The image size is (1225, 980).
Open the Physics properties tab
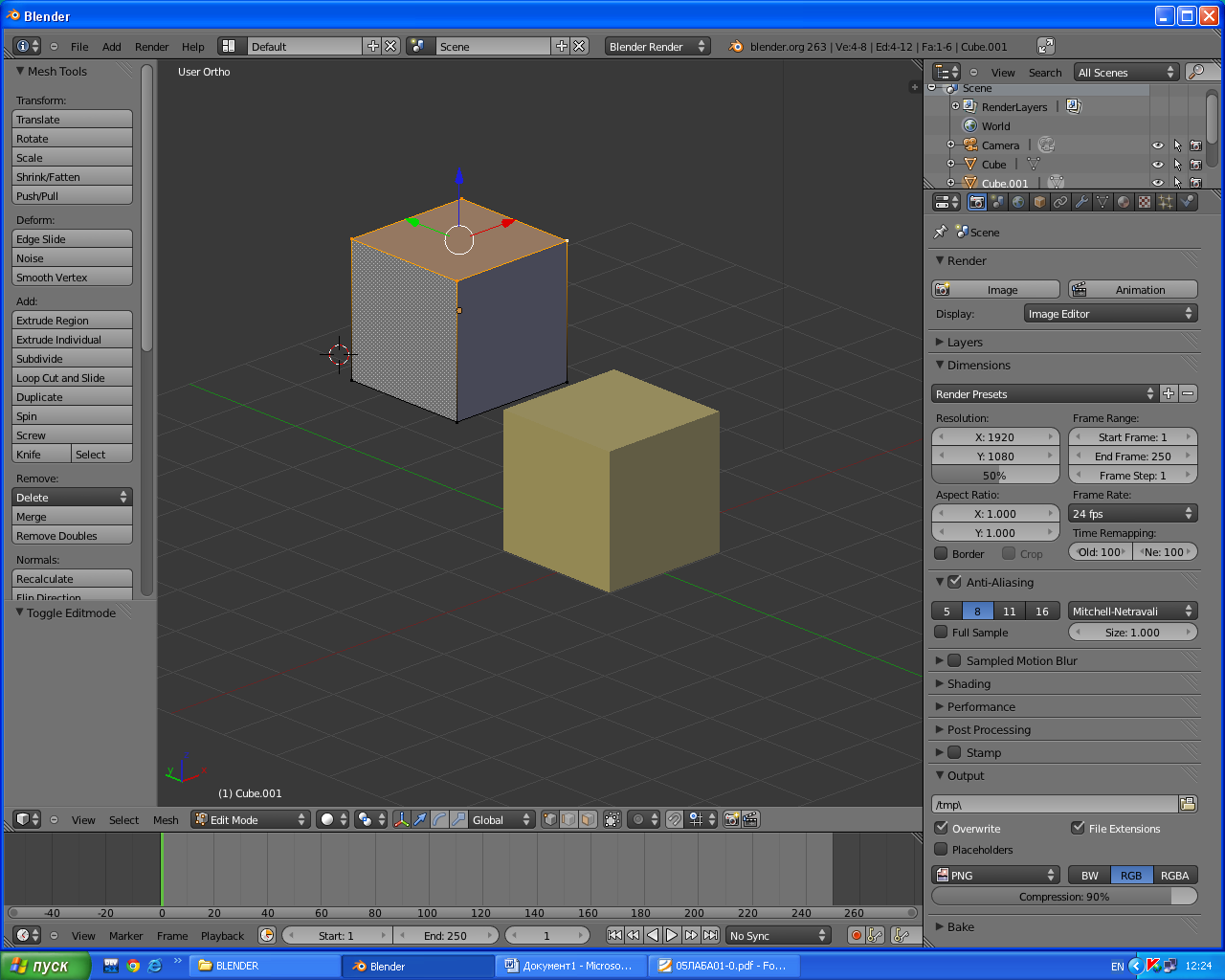click(x=1187, y=202)
